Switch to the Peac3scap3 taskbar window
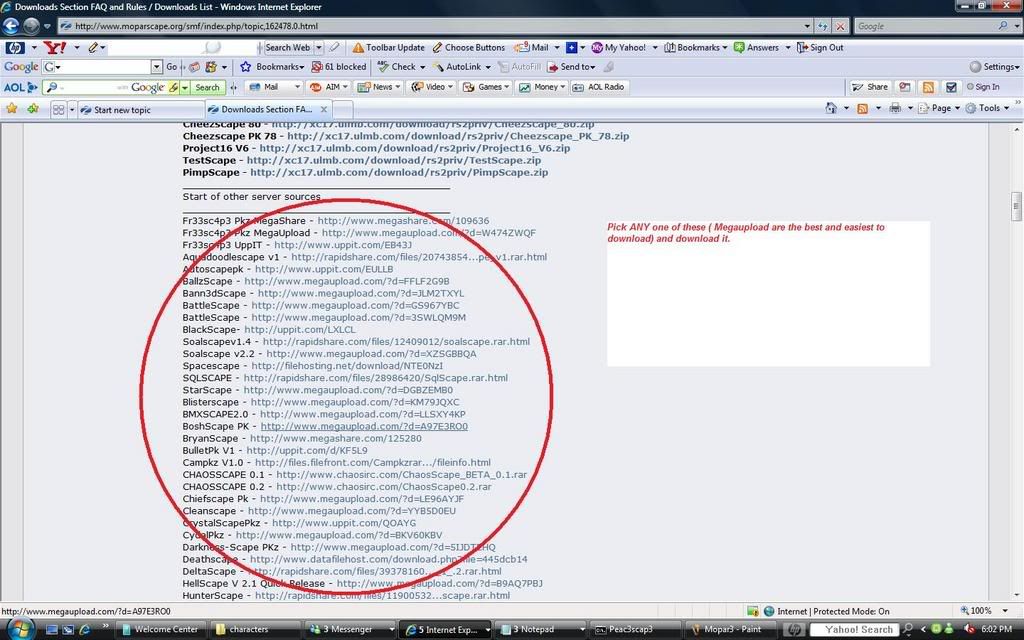1024x640 pixels. pyautogui.click(x=635, y=630)
